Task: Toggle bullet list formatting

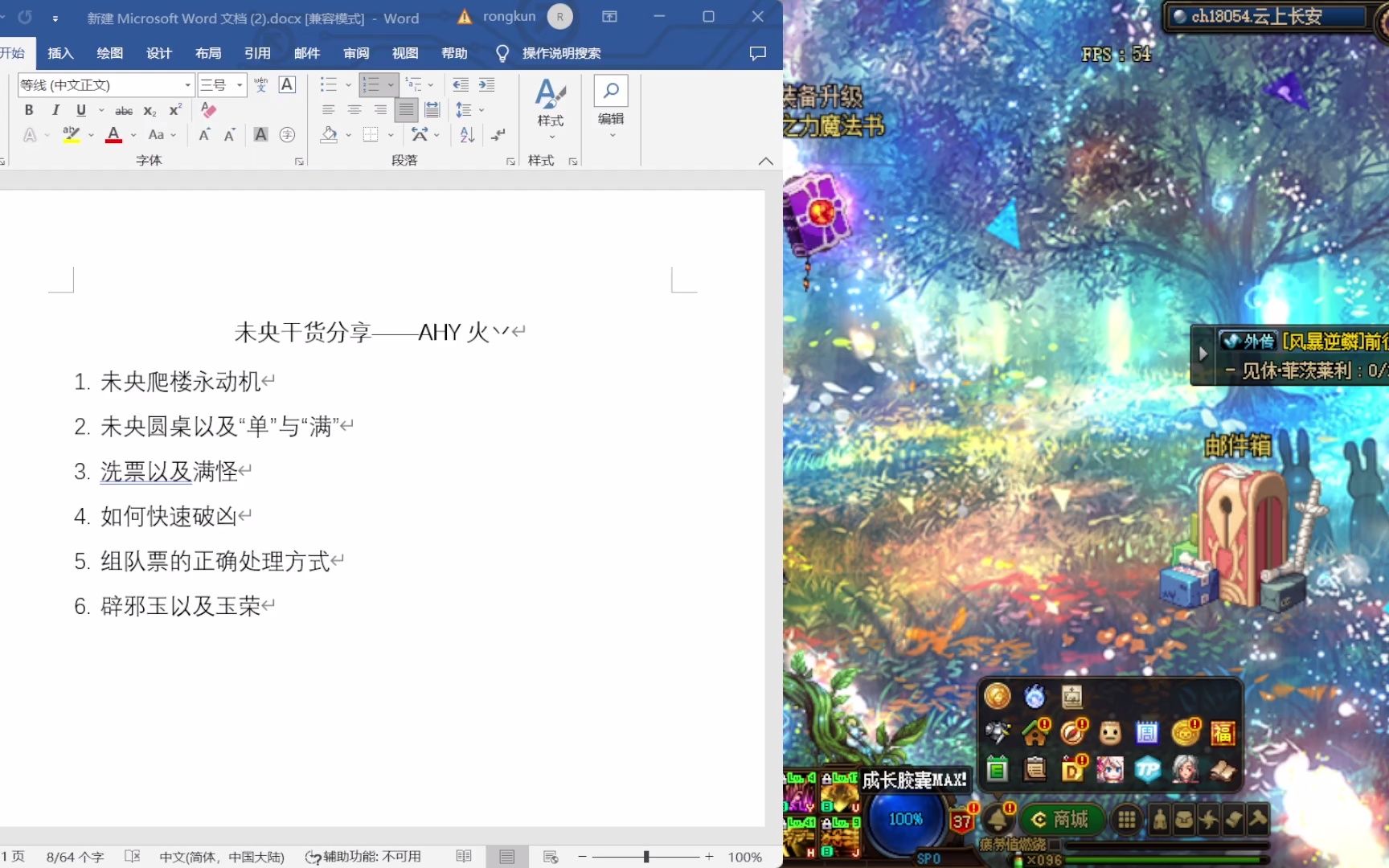Action: point(329,84)
